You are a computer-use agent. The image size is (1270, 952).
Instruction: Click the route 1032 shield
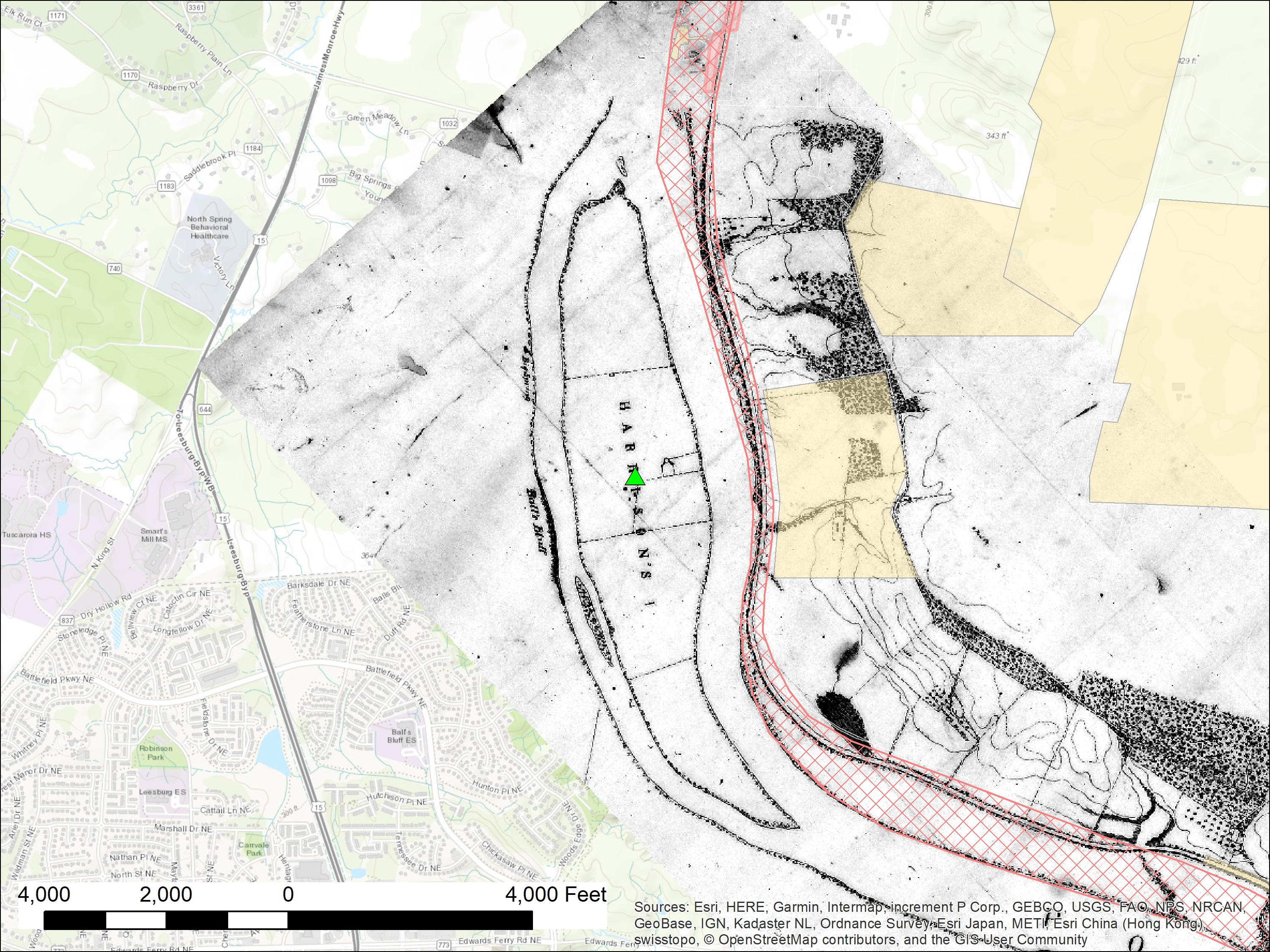(x=449, y=124)
